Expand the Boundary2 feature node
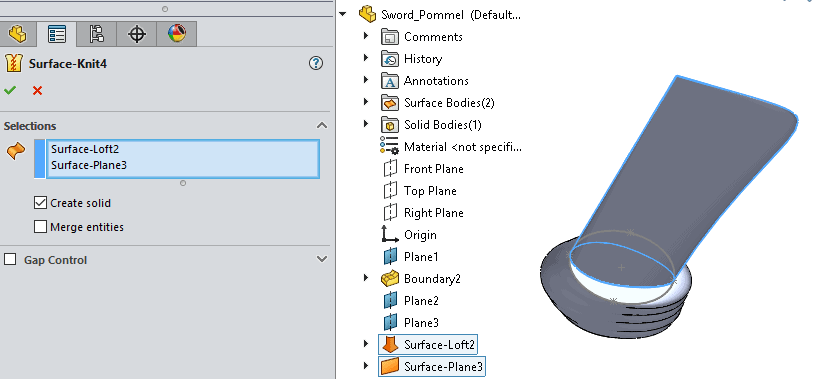The height and width of the screenshot is (379, 834). tap(366, 278)
